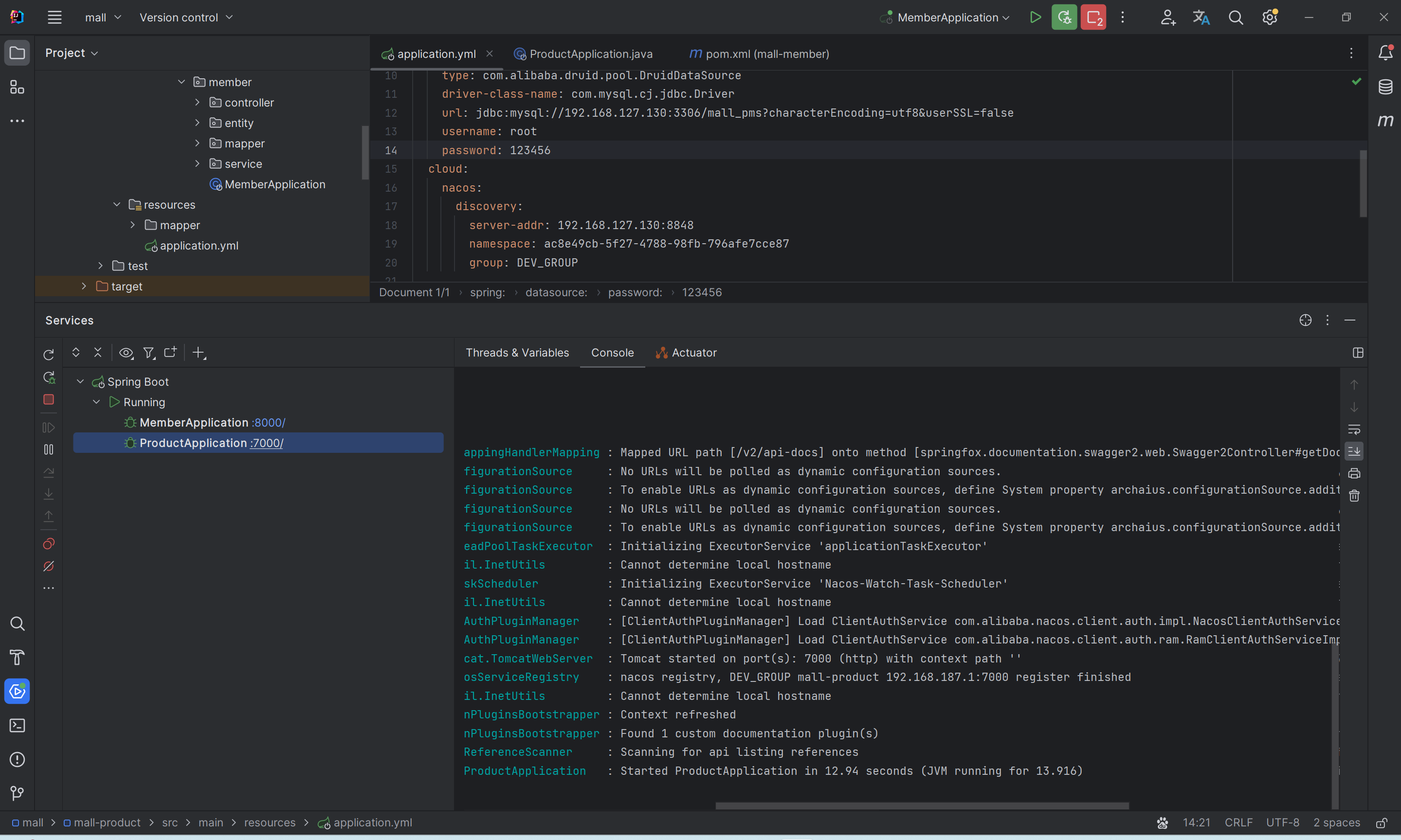Click View Breakpoints icon in Services

click(x=49, y=544)
